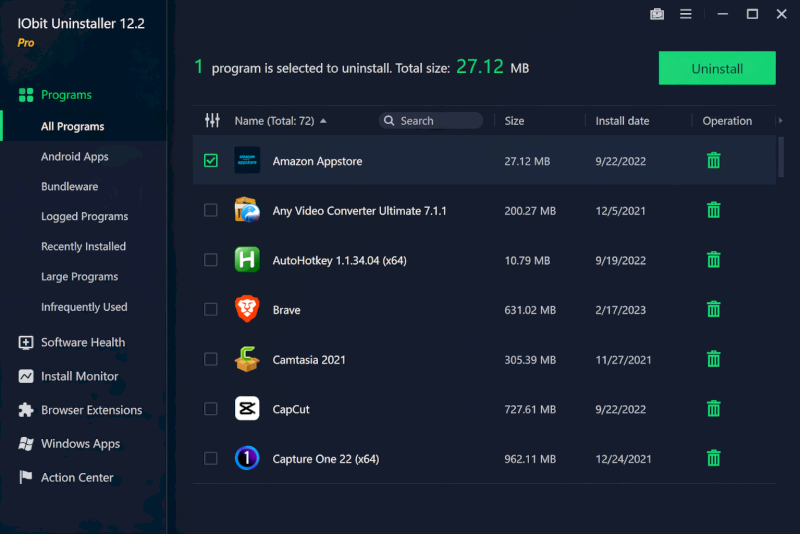The width and height of the screenshot is (800, 534).
Task: Open the hamburger options menu
Action: point(686,14)
